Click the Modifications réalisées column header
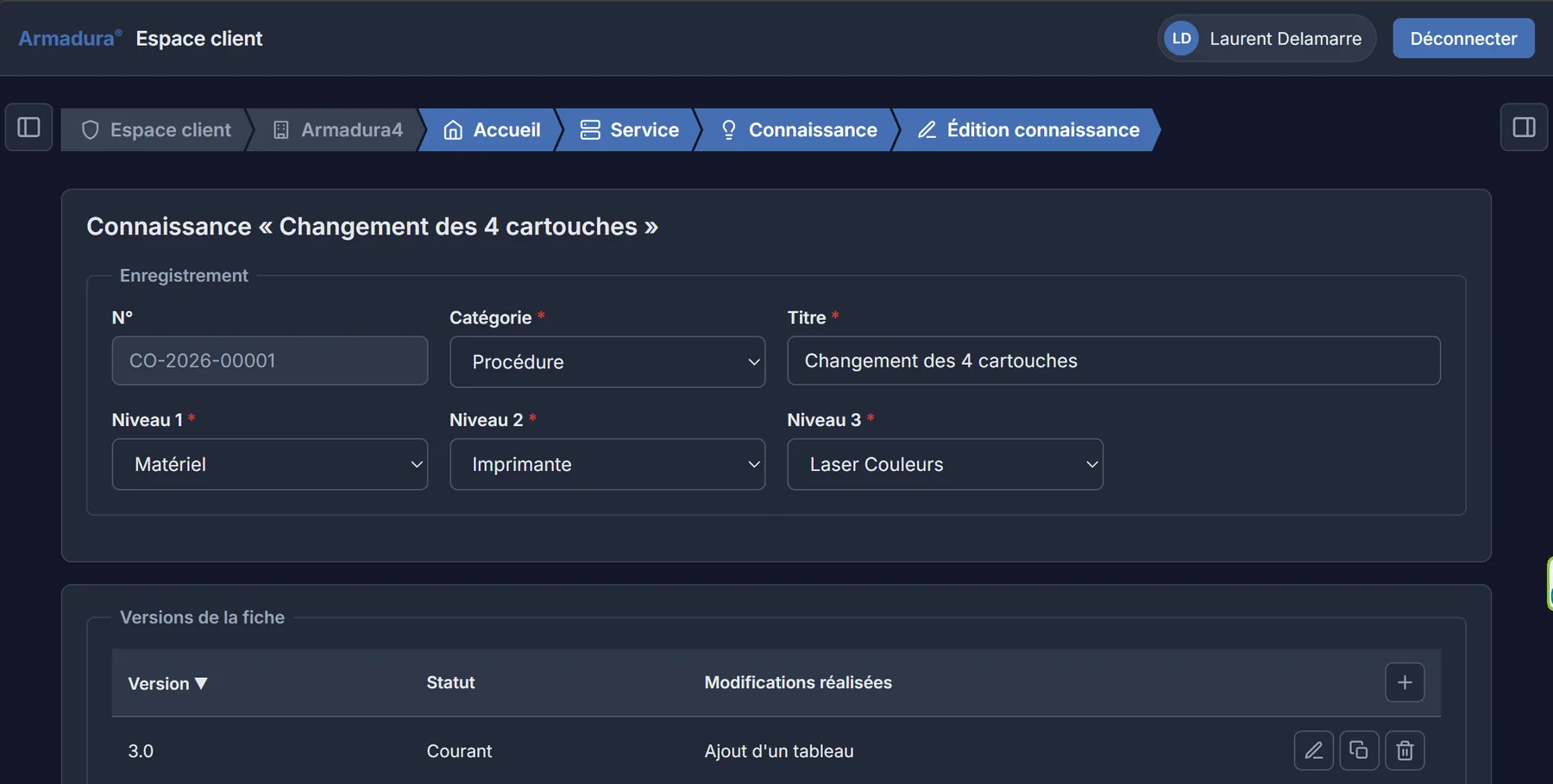 [798, 682]
